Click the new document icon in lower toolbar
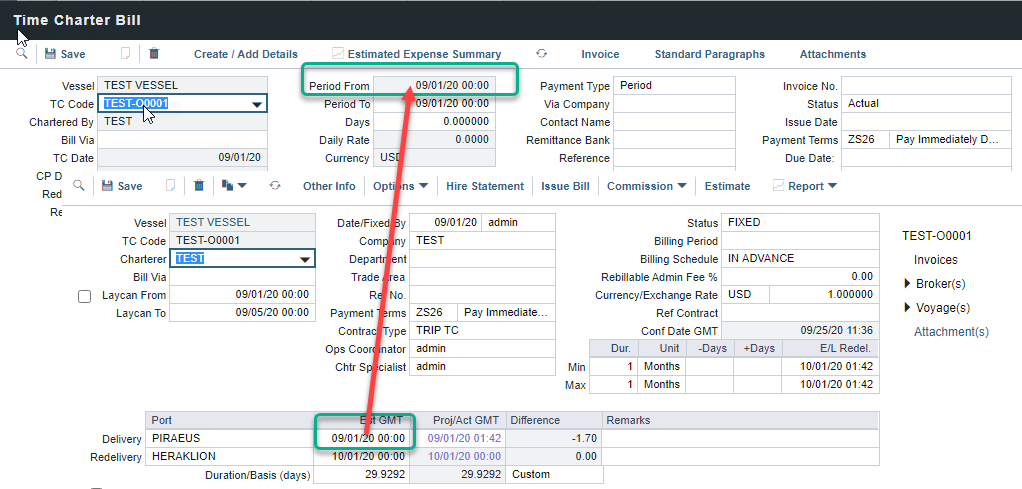This screenshot has width=1022, height=489. pyautogui.click(x=170, y=186)
